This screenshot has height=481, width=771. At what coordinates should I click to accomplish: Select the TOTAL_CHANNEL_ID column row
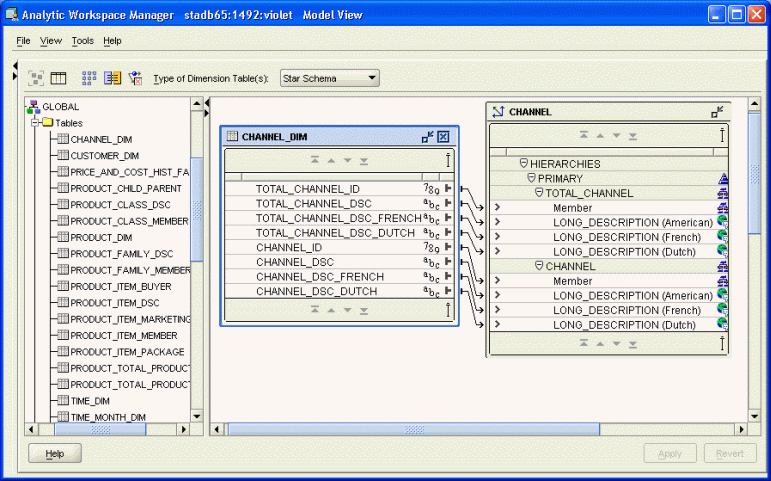click(x=307, y=188)
